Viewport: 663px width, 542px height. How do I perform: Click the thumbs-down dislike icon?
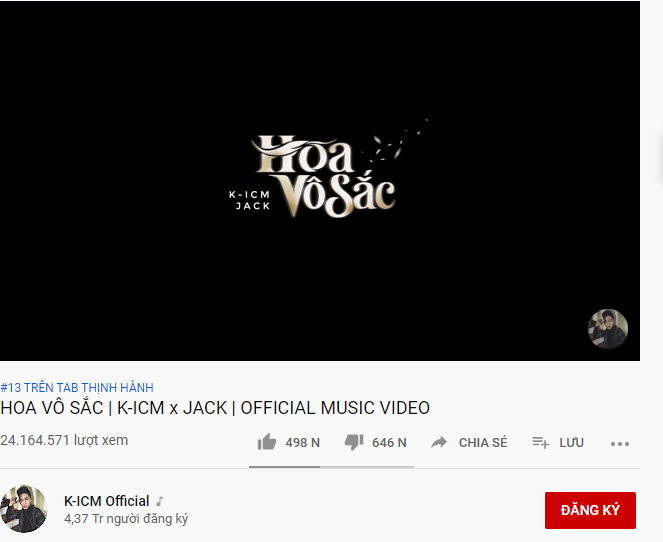point(354,442)
